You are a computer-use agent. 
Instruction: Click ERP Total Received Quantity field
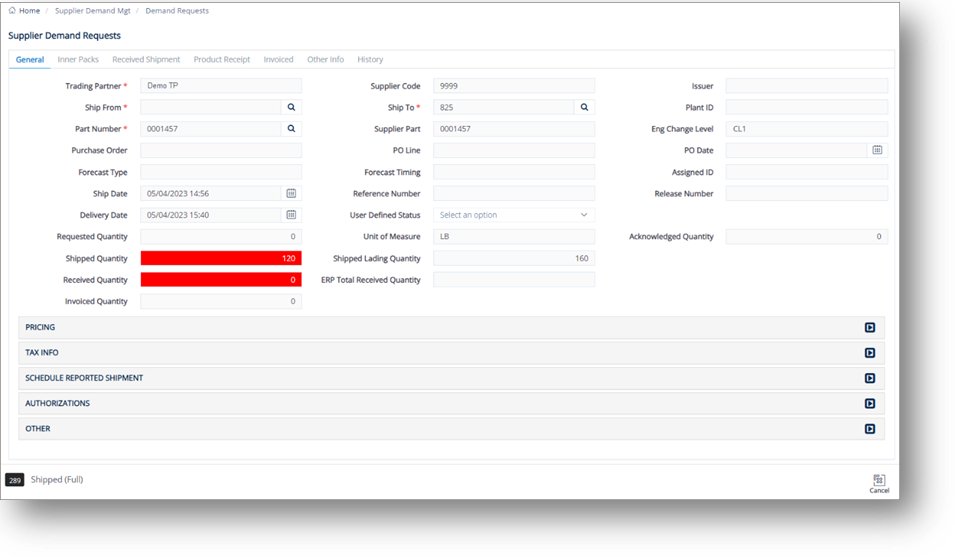[513, 279]
